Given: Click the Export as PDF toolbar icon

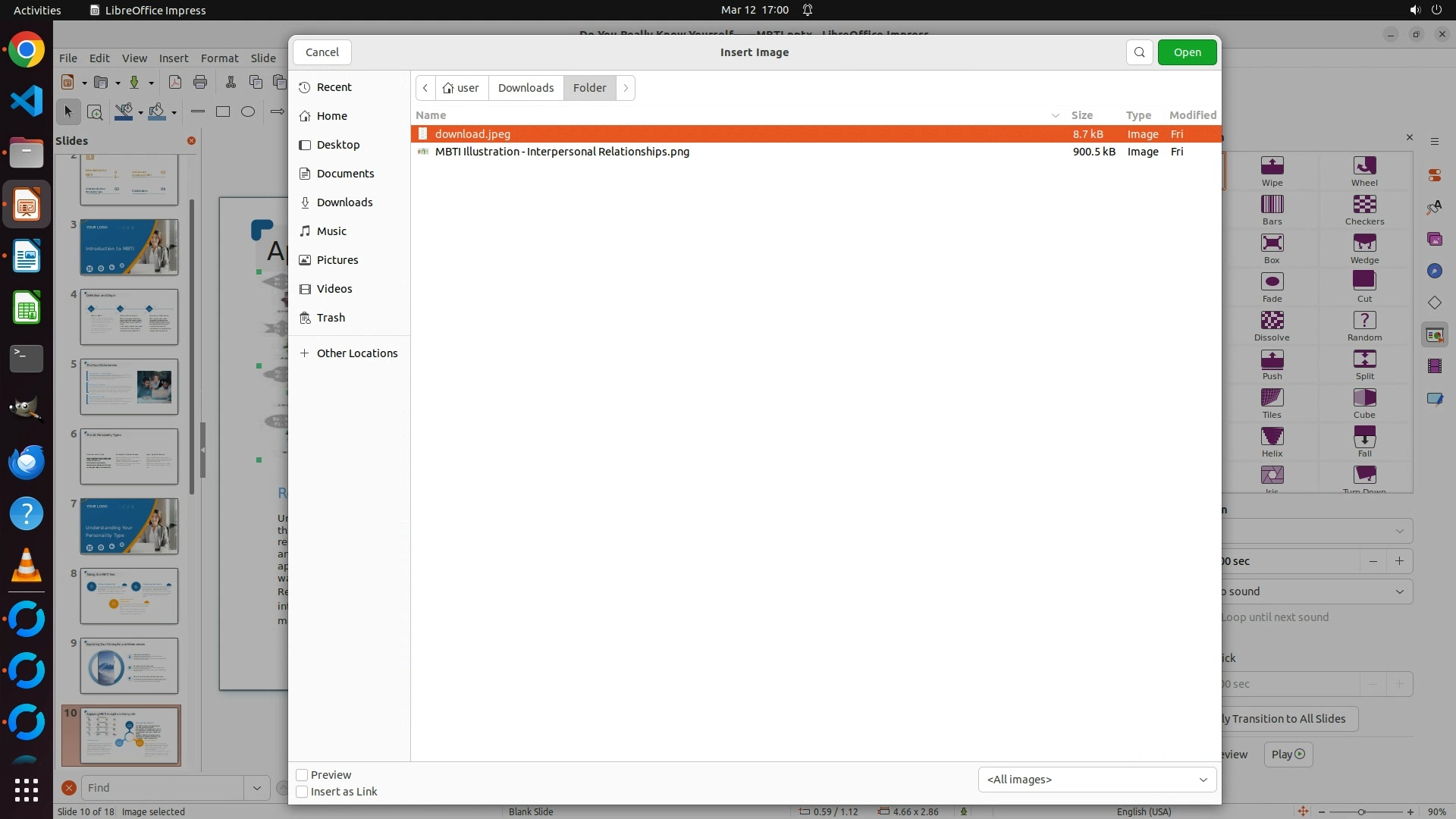Looking at the screenshot, I should (x=174, y=83).
